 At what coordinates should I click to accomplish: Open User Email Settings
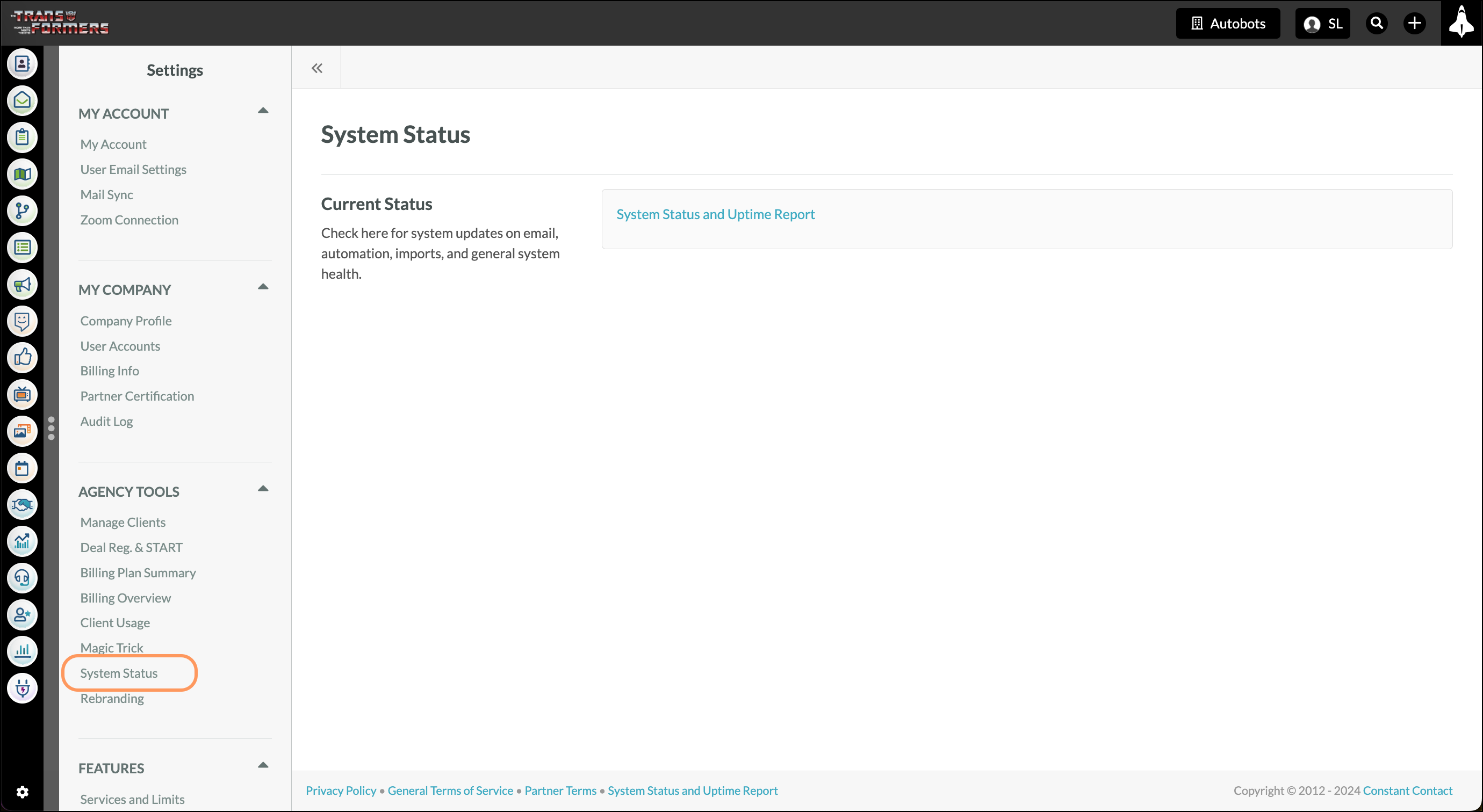click(x=133, y=170)
